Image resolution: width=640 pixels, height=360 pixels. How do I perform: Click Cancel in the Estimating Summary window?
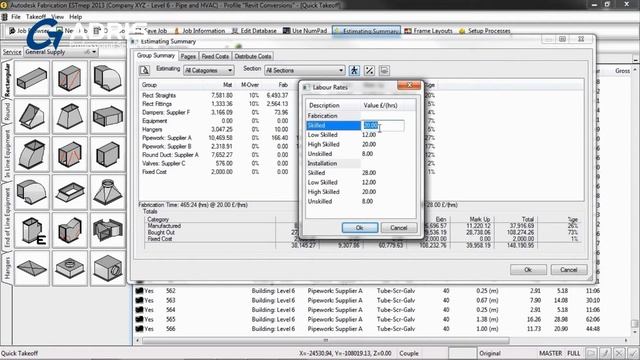(x=569, y=270)
